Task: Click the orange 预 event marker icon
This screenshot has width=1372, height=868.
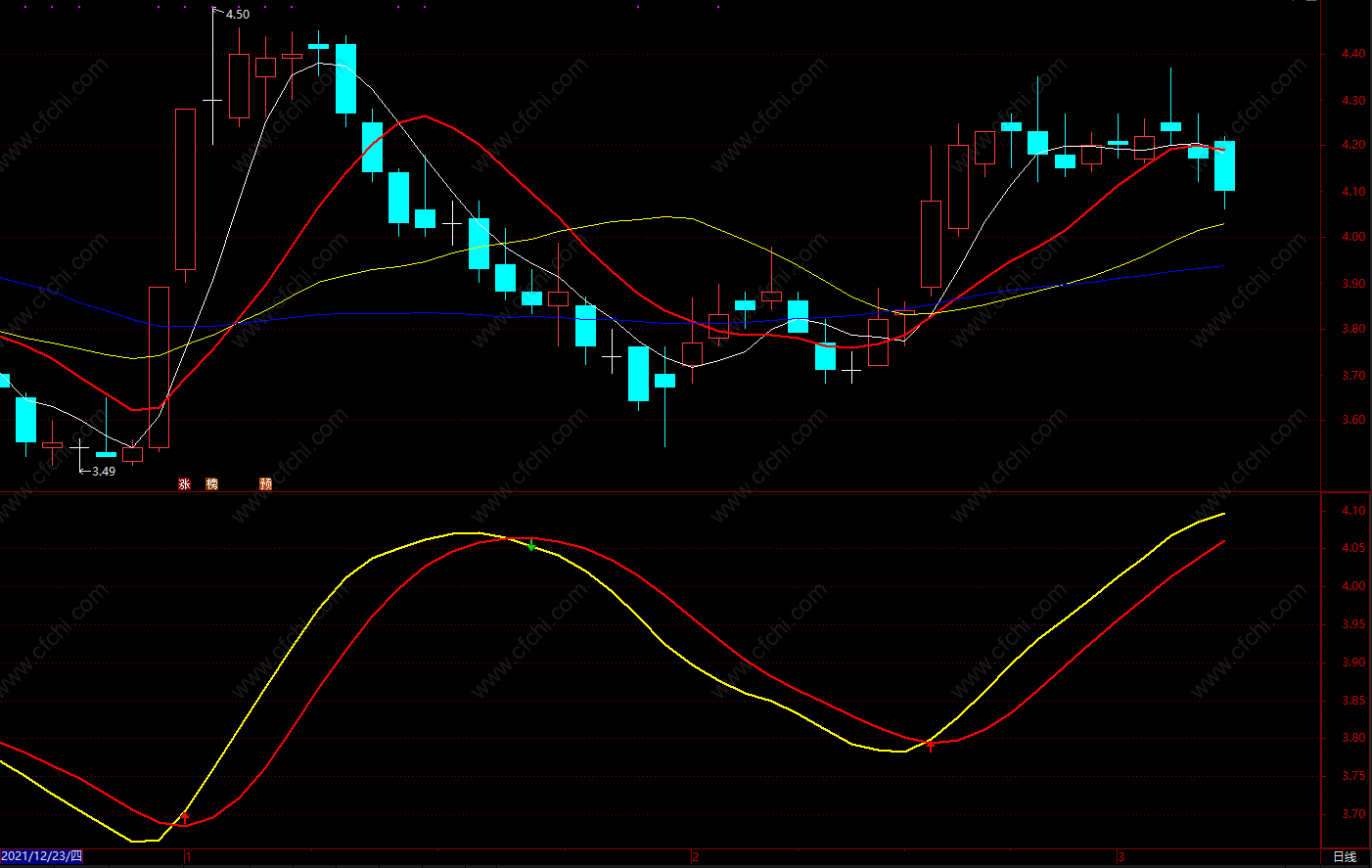Action: [266, 484]
